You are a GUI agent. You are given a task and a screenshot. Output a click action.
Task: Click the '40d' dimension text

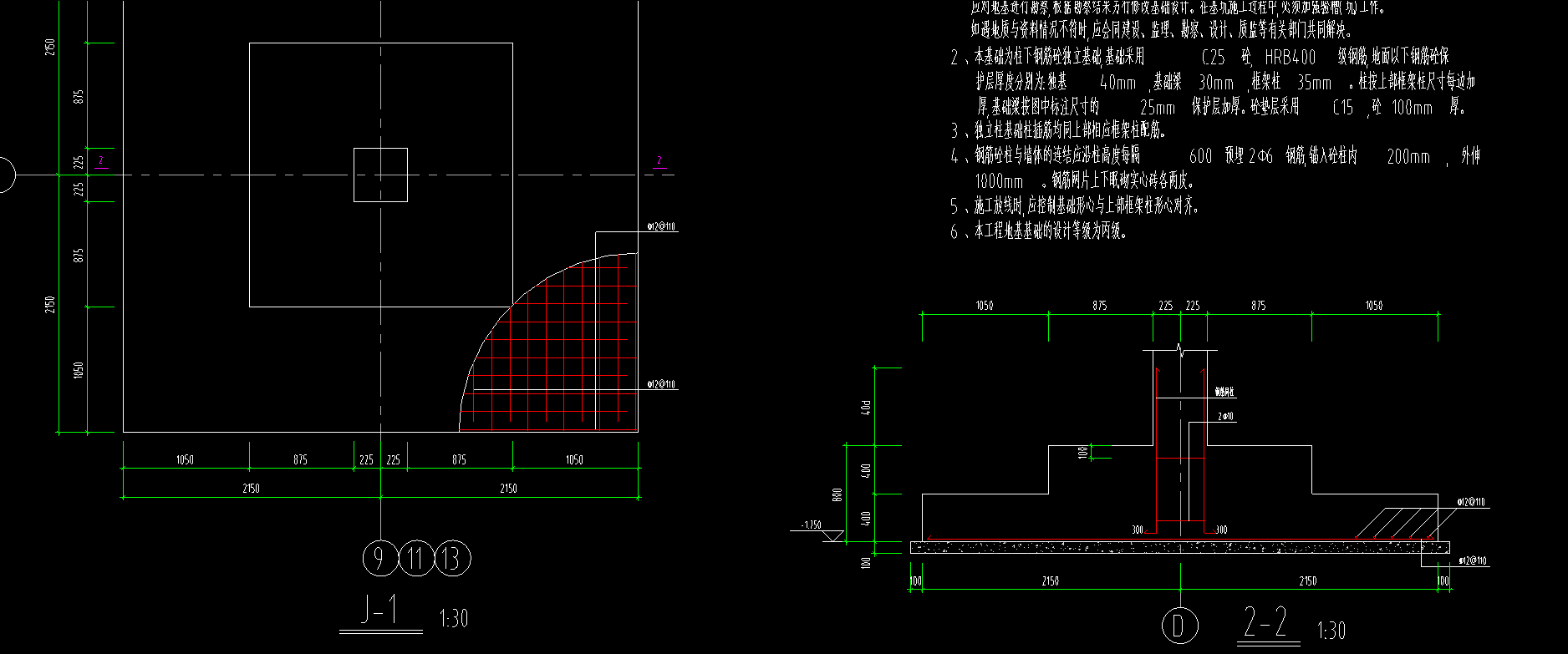click(866, 407)
